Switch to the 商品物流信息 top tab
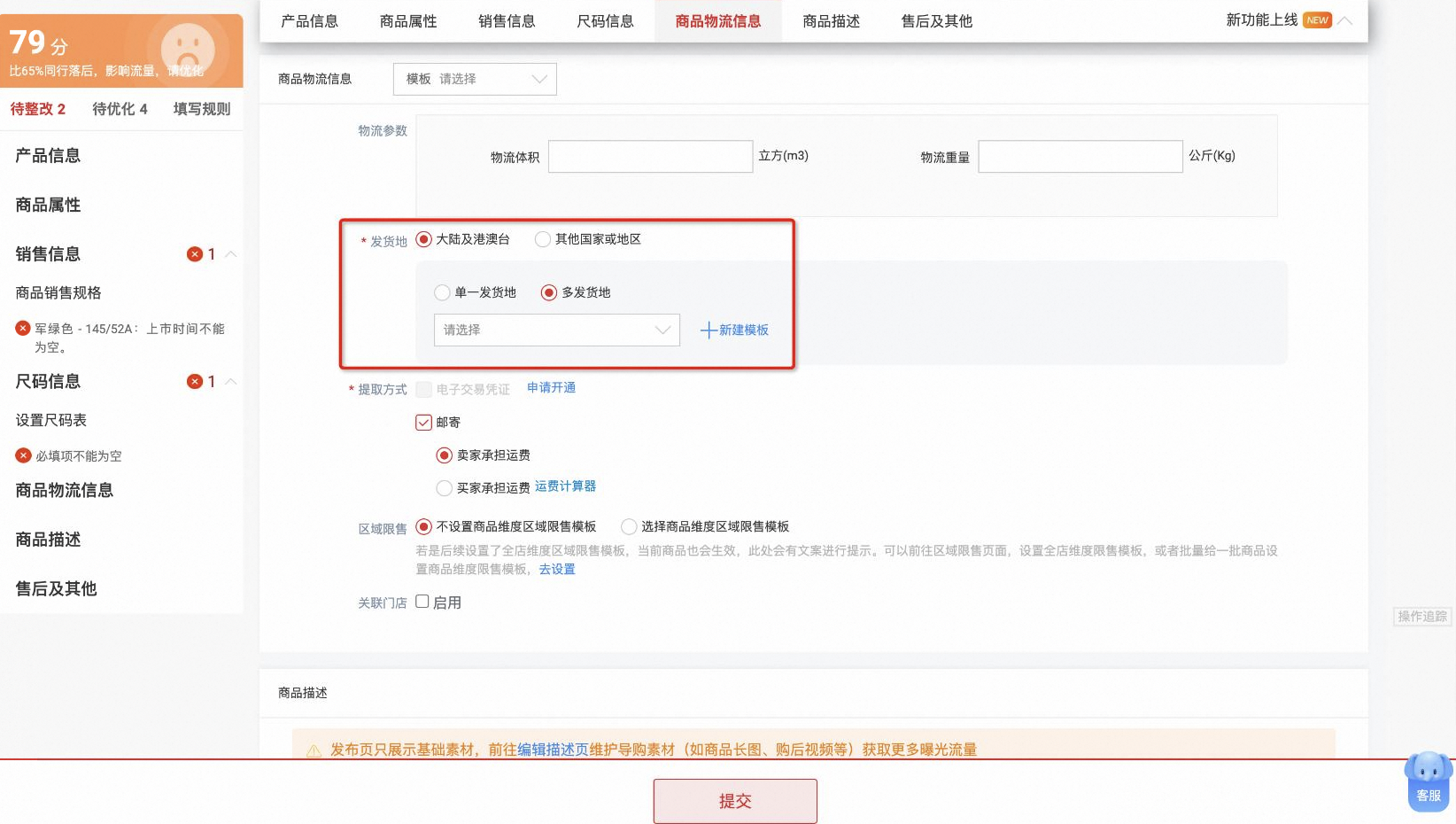Image resolution: width=1456 pixels, height=824 pixels. pos(718,21)
